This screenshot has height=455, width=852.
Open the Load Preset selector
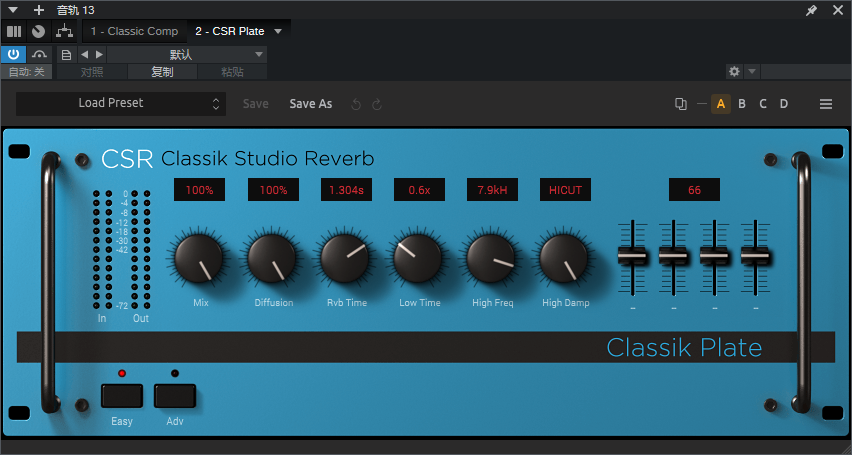tap(121, 103)
